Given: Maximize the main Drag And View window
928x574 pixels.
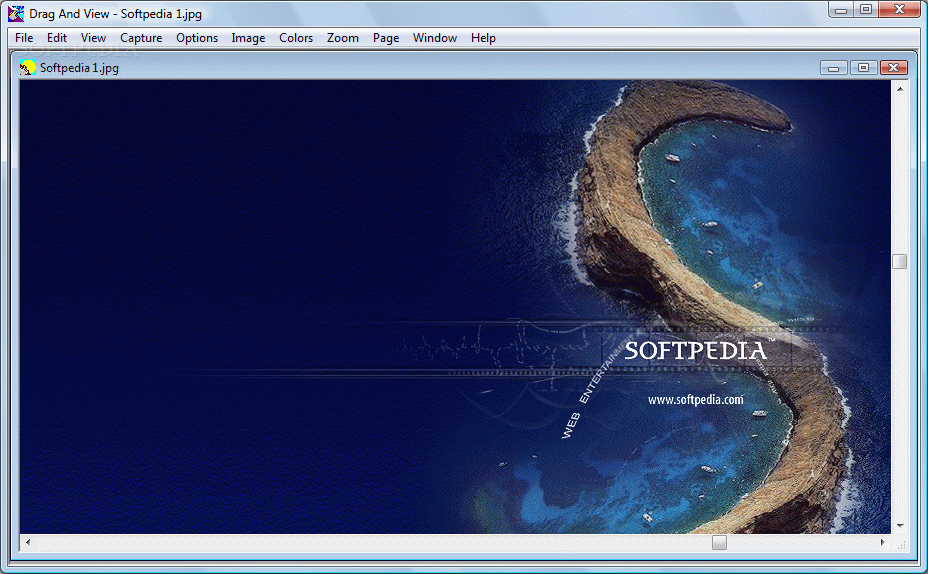Looking at the screenshot, I should tap(866, 10).
